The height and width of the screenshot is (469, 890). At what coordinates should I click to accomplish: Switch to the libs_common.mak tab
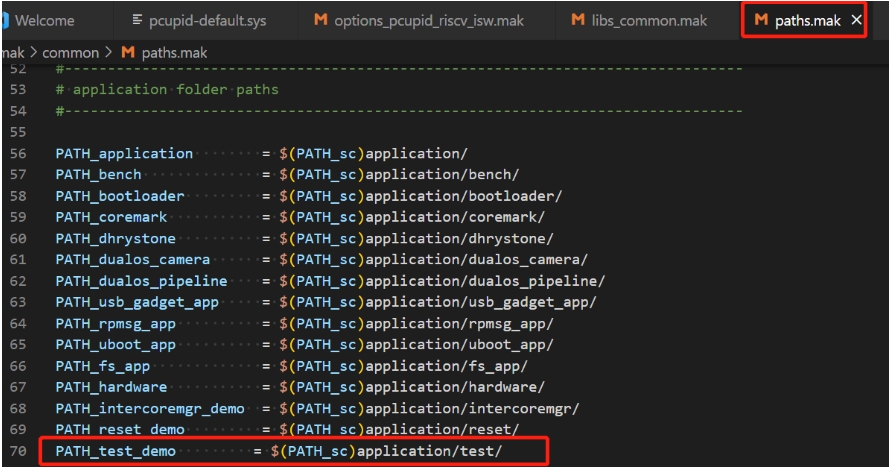coord(650,20)
